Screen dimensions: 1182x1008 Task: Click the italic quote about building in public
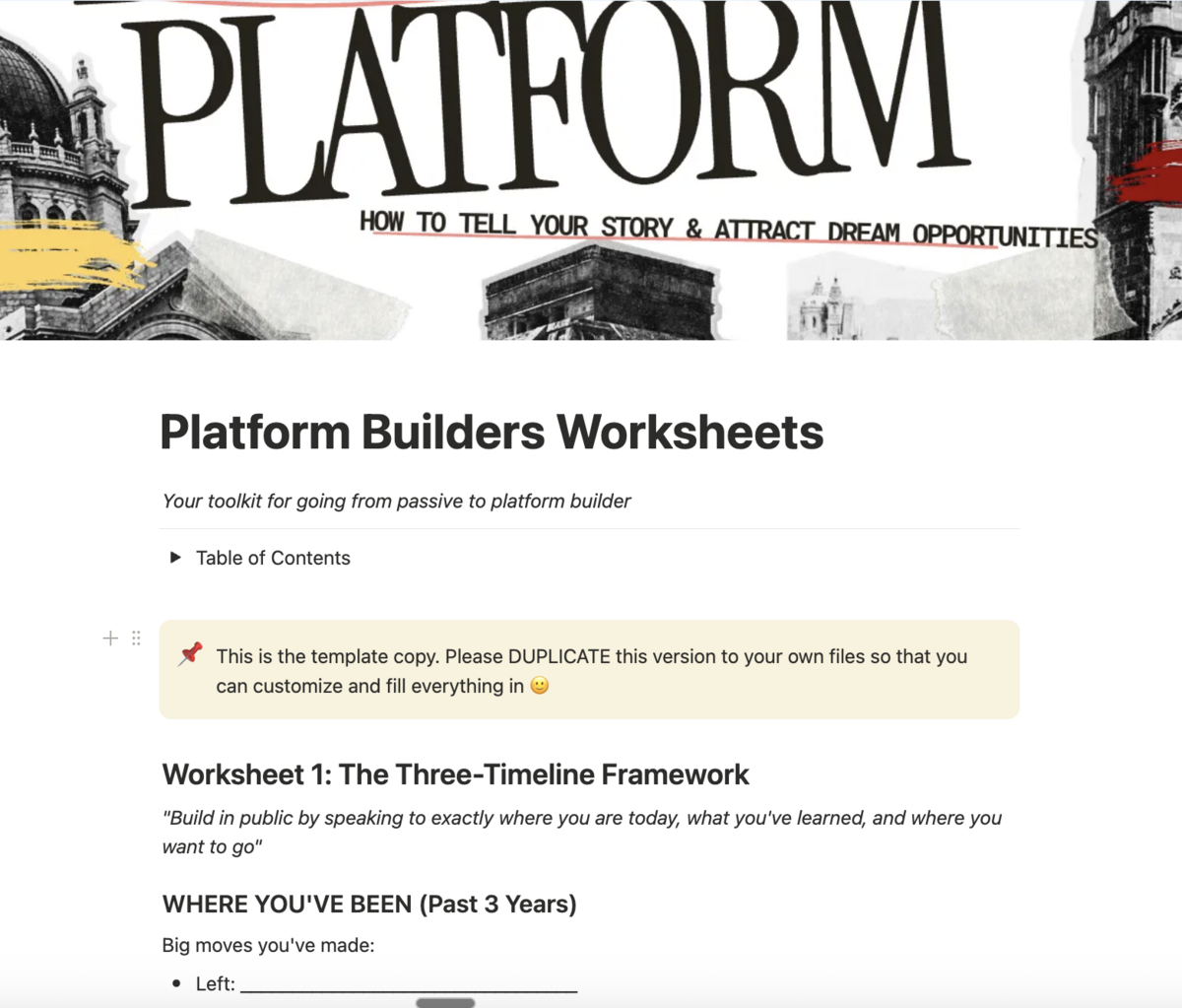[x=581, y=818]
